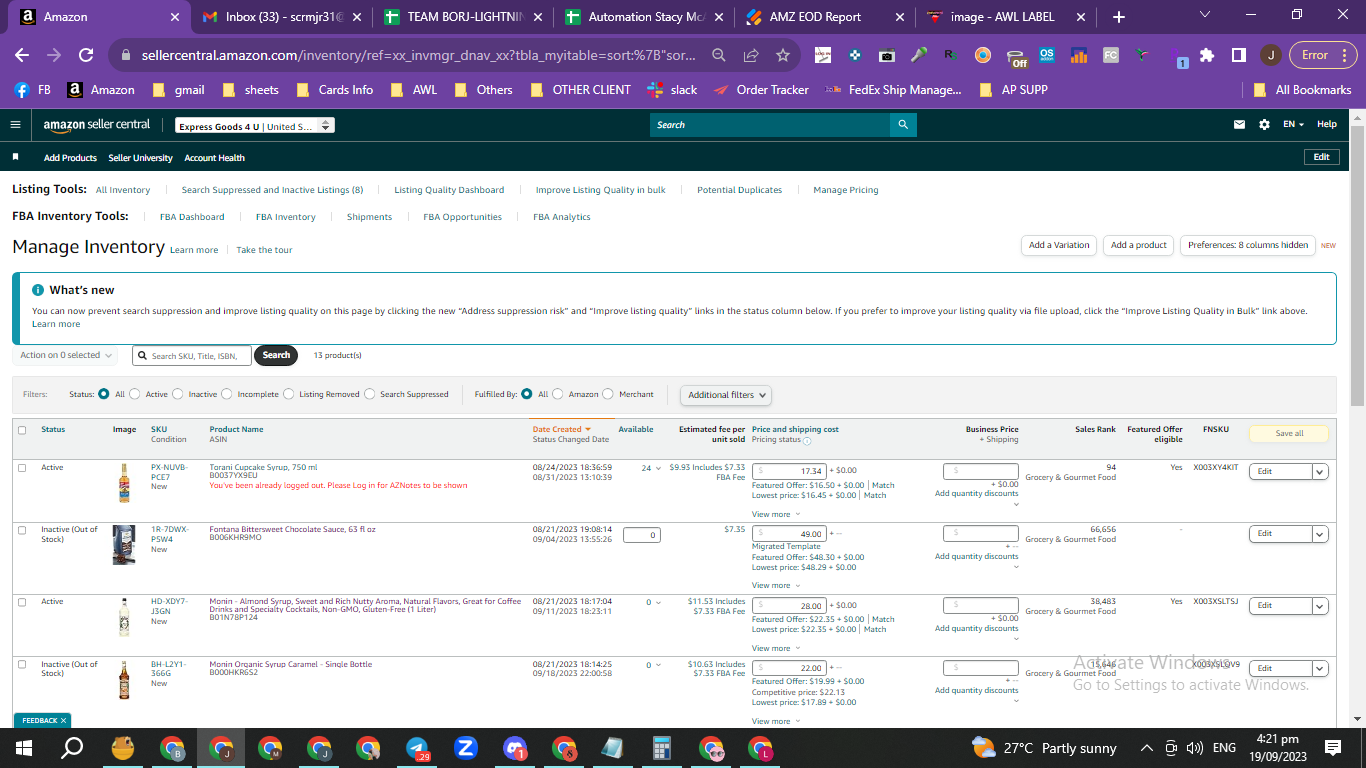
Task: Check the Torani Cupcake Syrup row checkbox
Action: click(22, 468)
